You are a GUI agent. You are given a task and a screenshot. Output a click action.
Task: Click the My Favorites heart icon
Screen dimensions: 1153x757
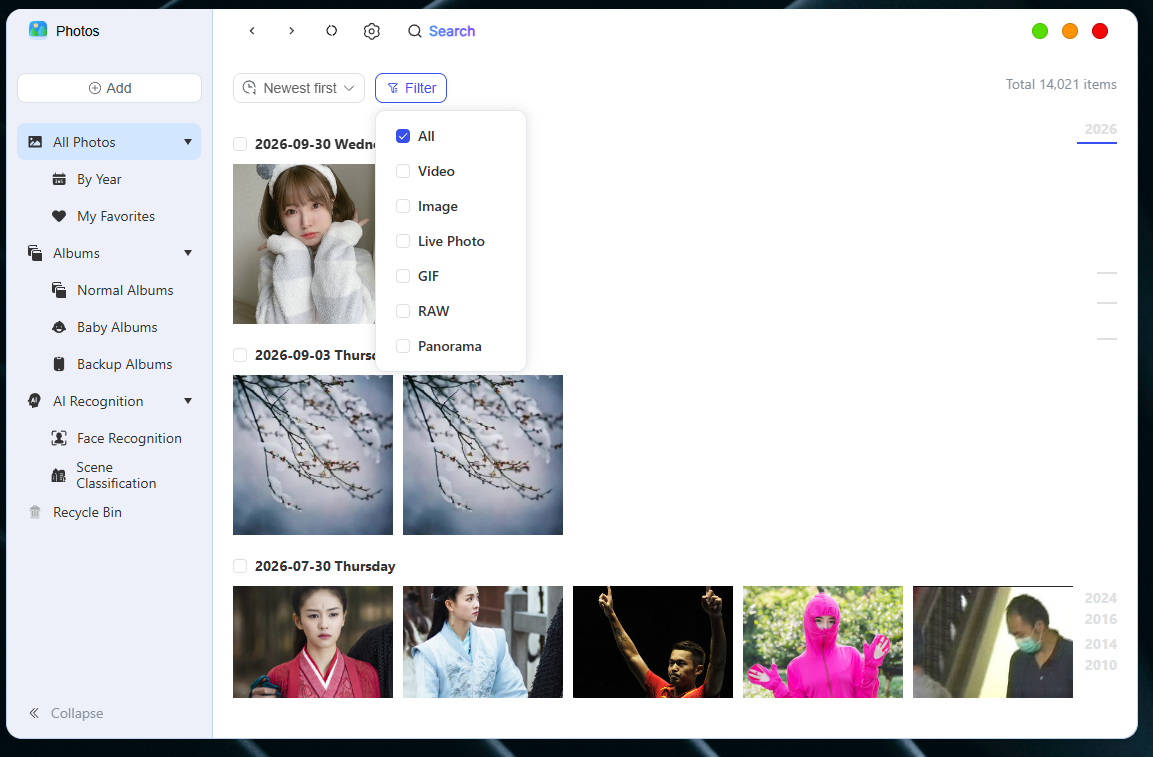60,216
